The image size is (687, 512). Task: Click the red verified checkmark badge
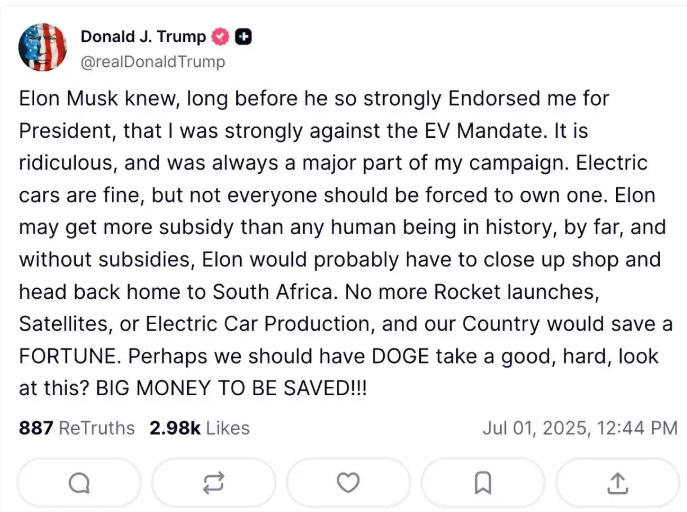pyautogui.click(x=220, y=37)
